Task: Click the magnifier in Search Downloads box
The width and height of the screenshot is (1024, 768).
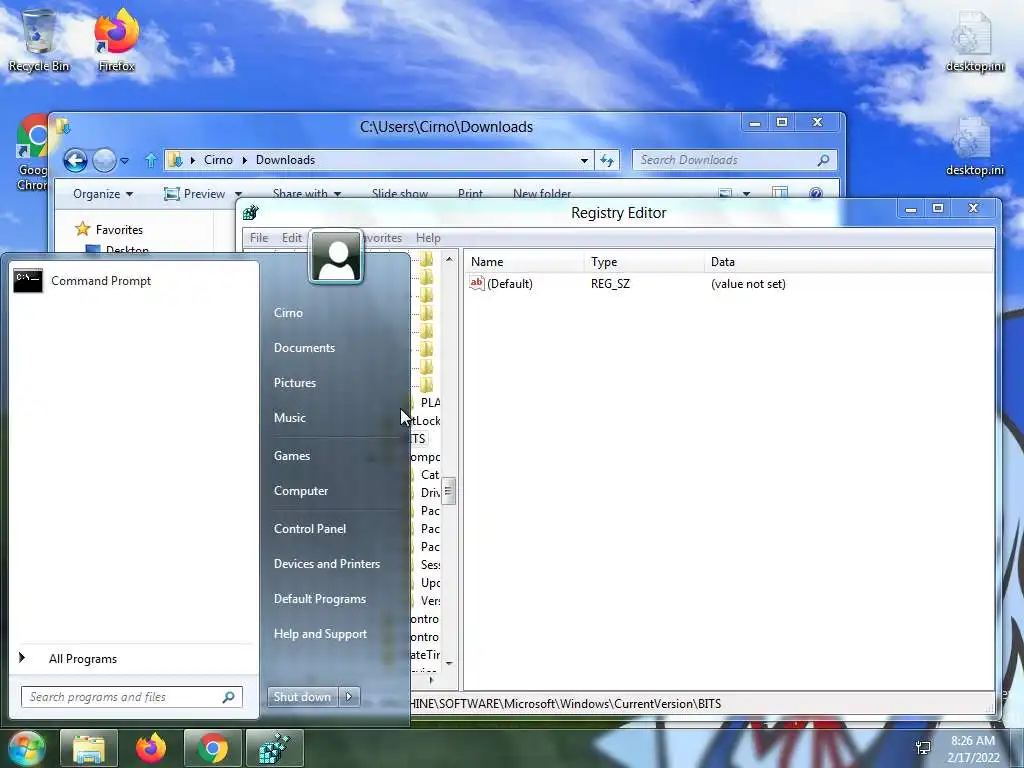Action: [x=824, y=160]
